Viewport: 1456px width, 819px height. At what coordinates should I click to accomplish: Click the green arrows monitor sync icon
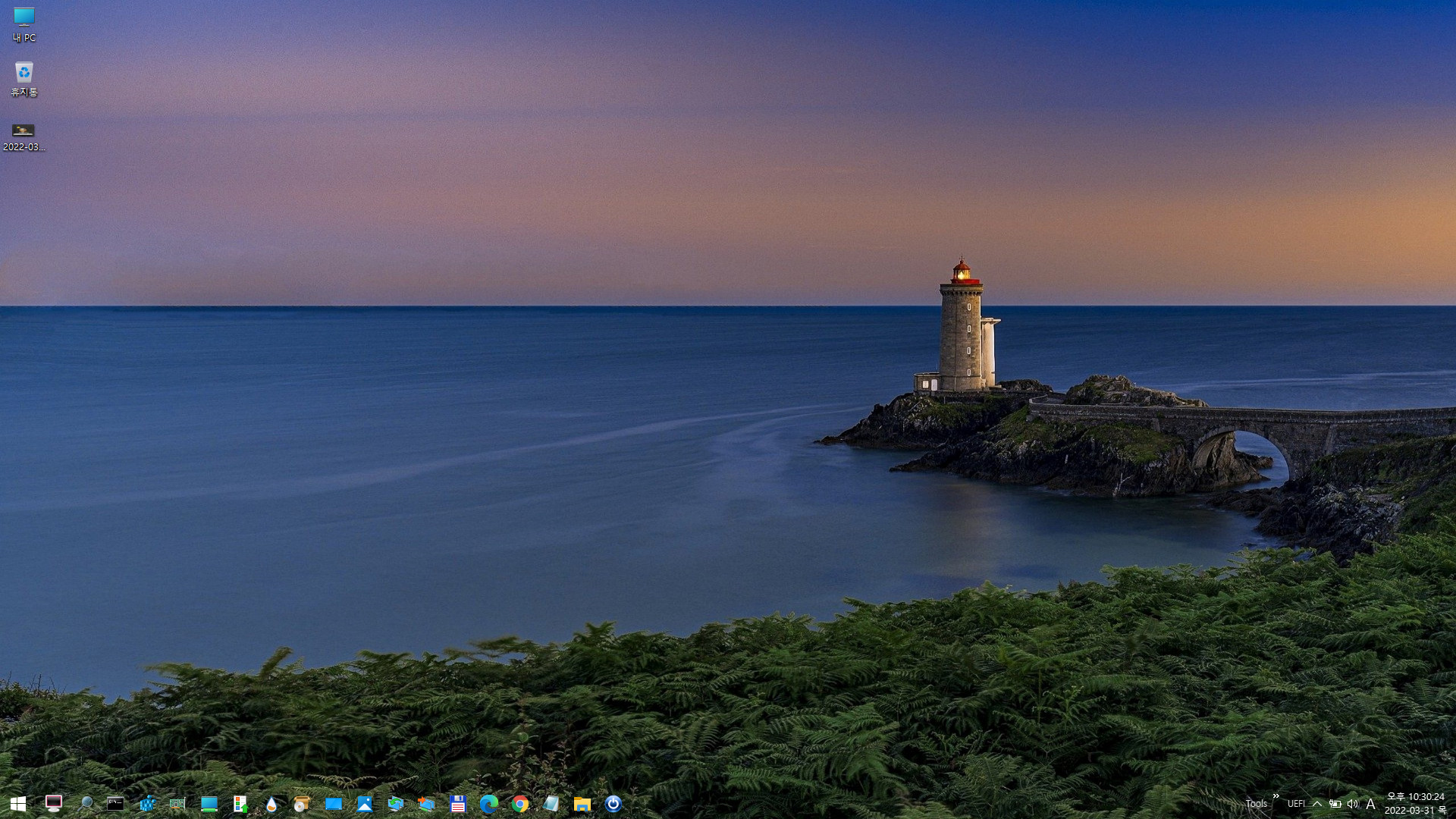click(x=395, y=804)
